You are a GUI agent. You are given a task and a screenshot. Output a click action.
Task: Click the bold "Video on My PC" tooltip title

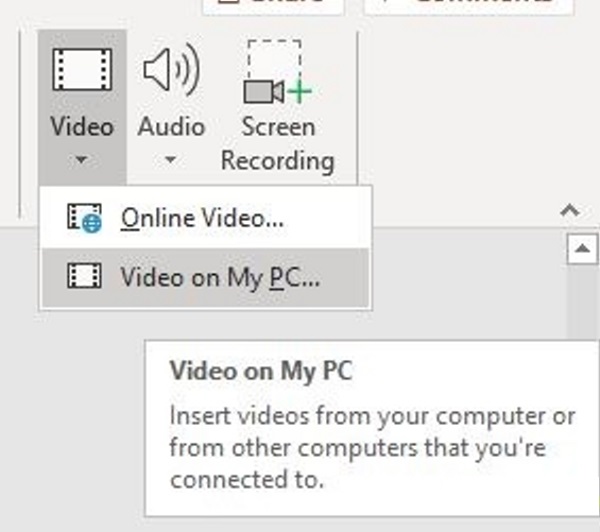[x=261, y=373]
